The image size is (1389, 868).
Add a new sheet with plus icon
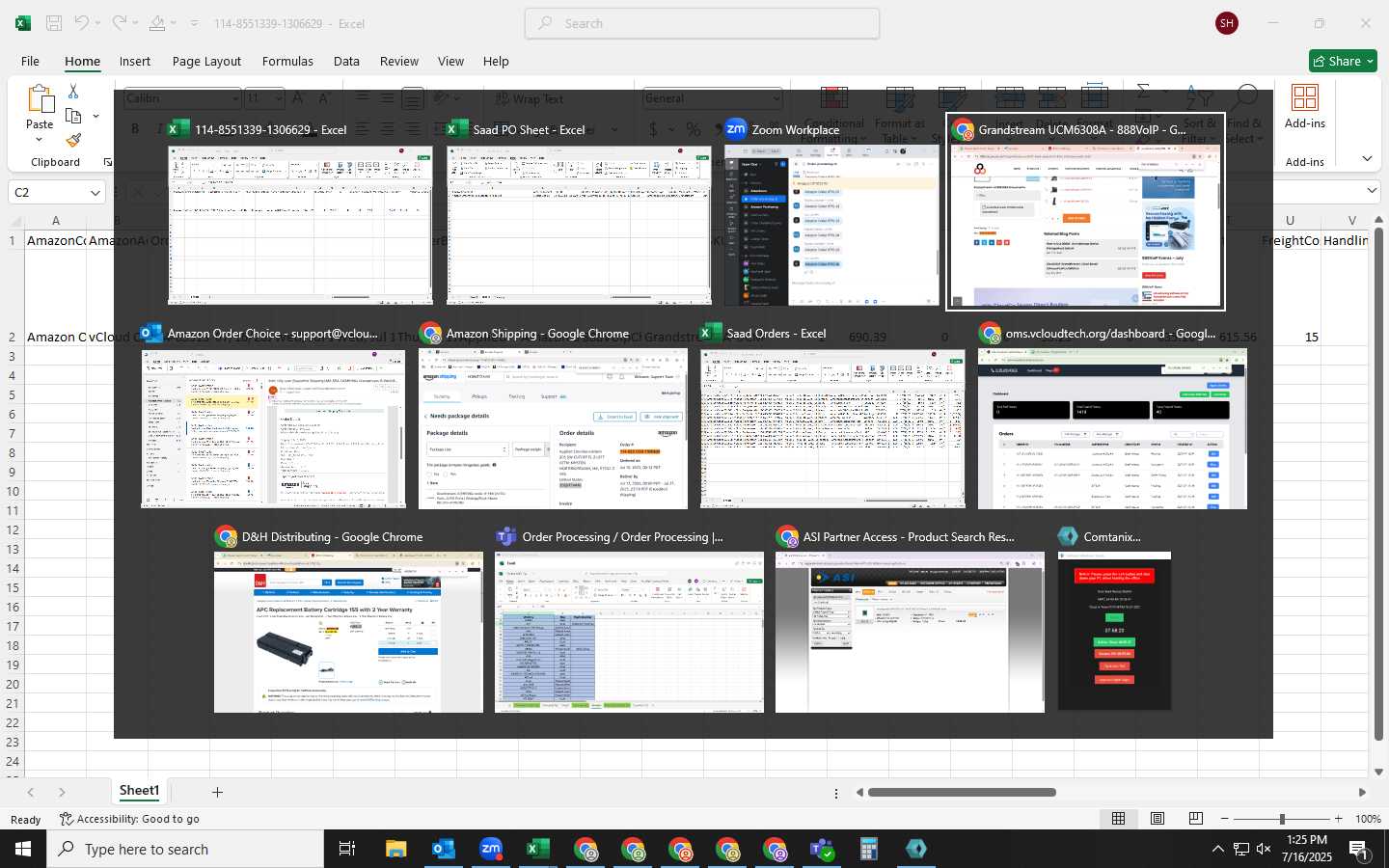217,792
